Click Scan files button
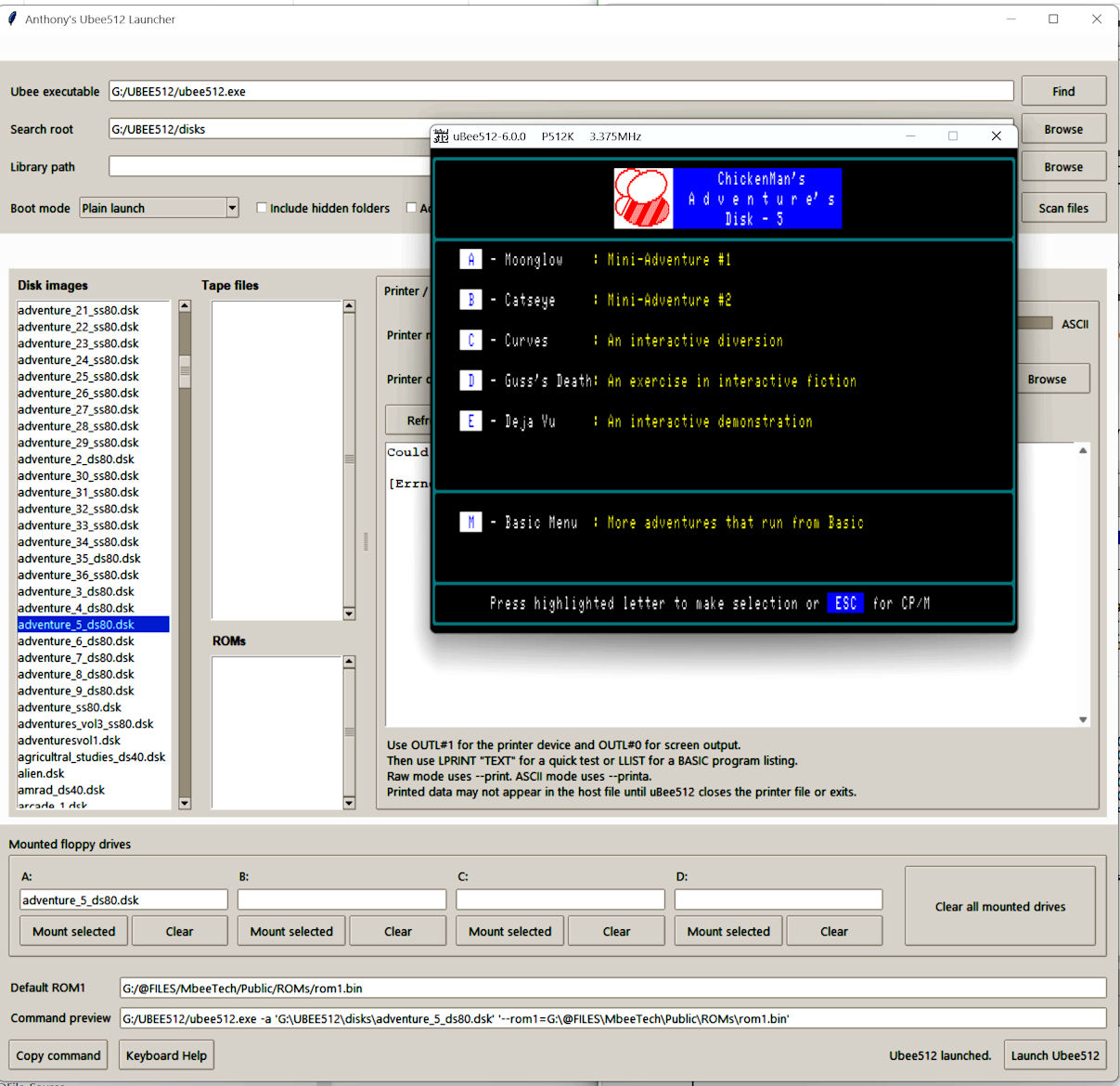Viewport: 1120px width, 1086px height. 1063,208
